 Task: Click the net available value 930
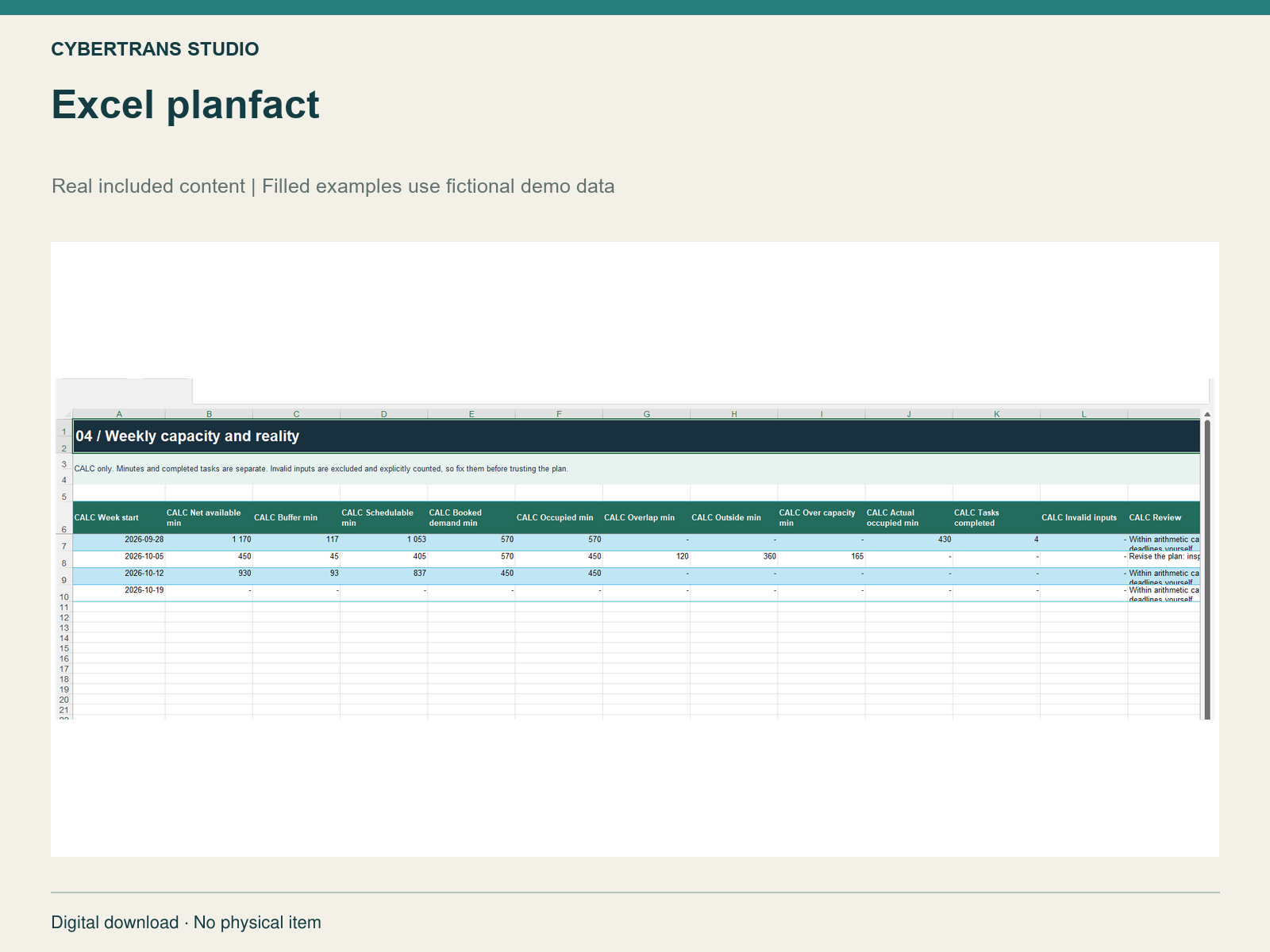pos(209,577)
